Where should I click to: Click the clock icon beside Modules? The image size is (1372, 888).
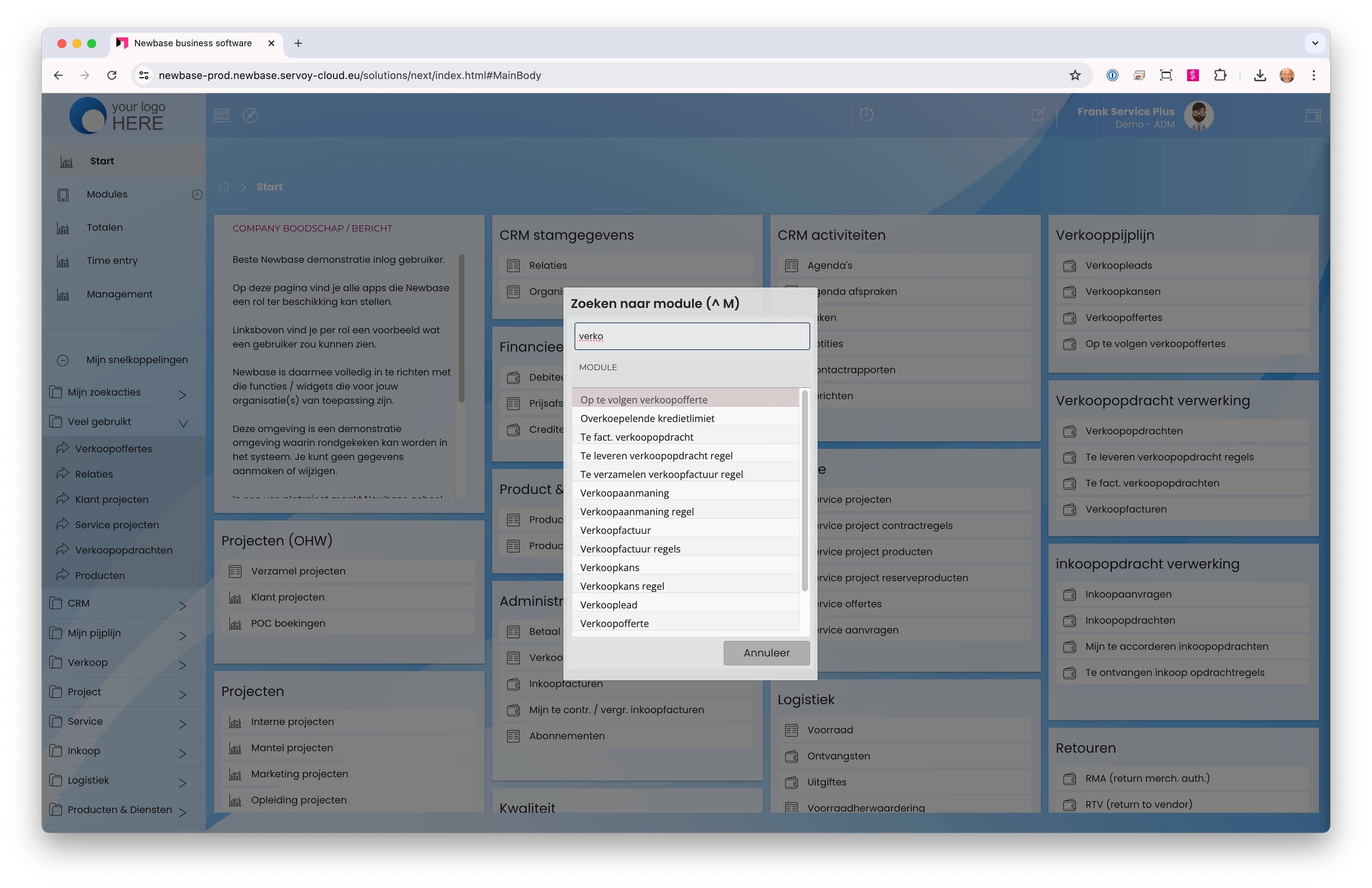[x=196, y=195]
